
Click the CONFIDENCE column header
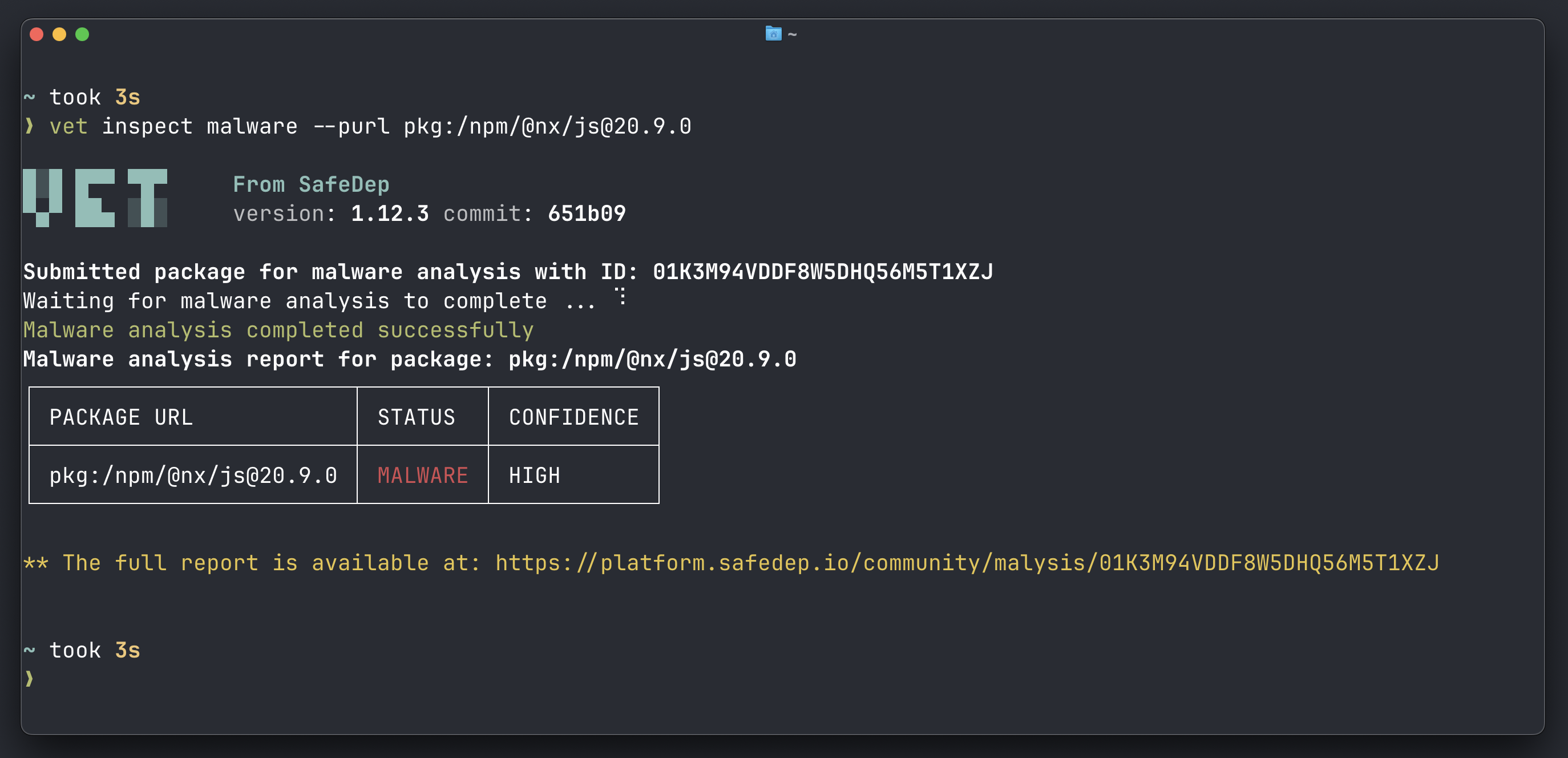[573, 417]
